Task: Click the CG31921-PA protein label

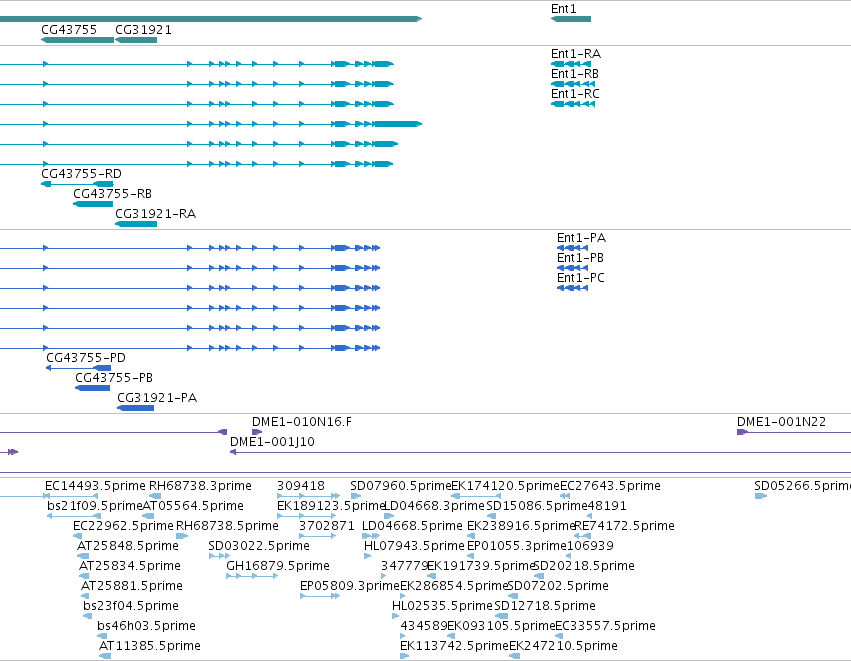Action: (x=157, y=398)
